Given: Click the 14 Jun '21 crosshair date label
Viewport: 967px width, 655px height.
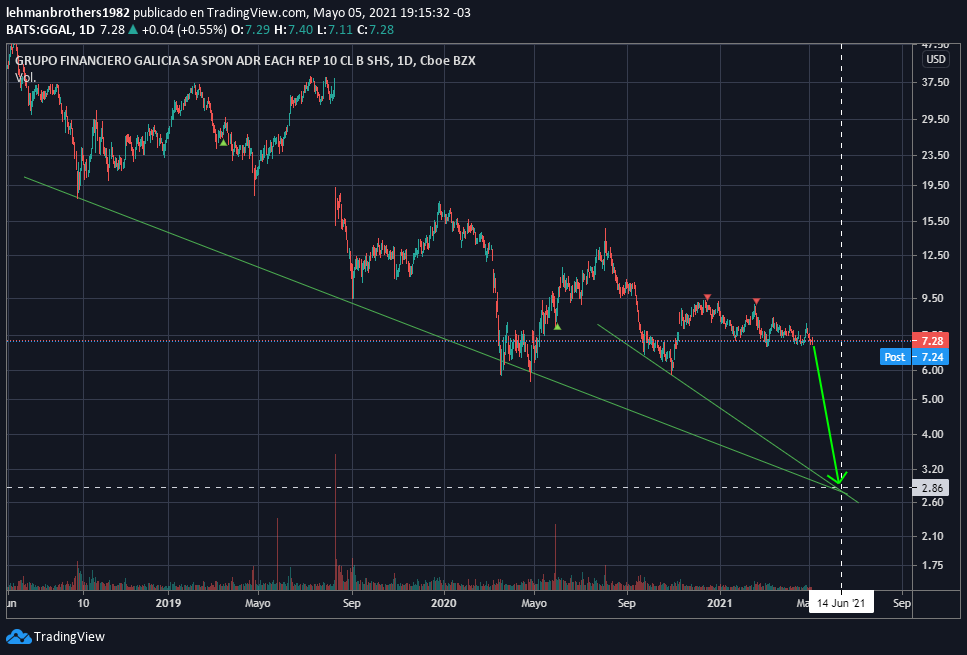Looking at the screenshot, I should point(841,603).
